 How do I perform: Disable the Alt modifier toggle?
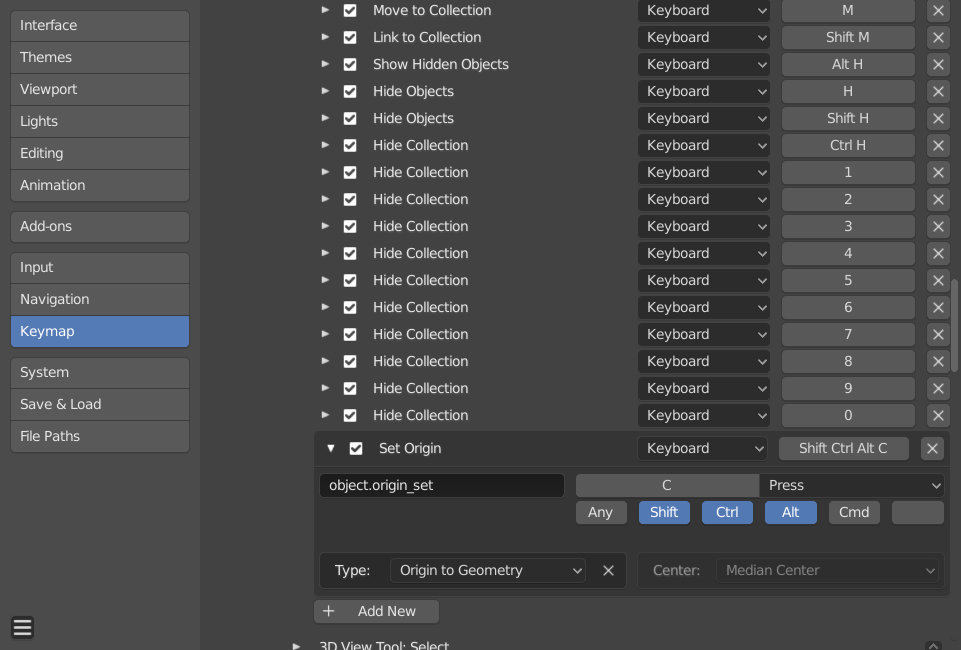point(790,512)
